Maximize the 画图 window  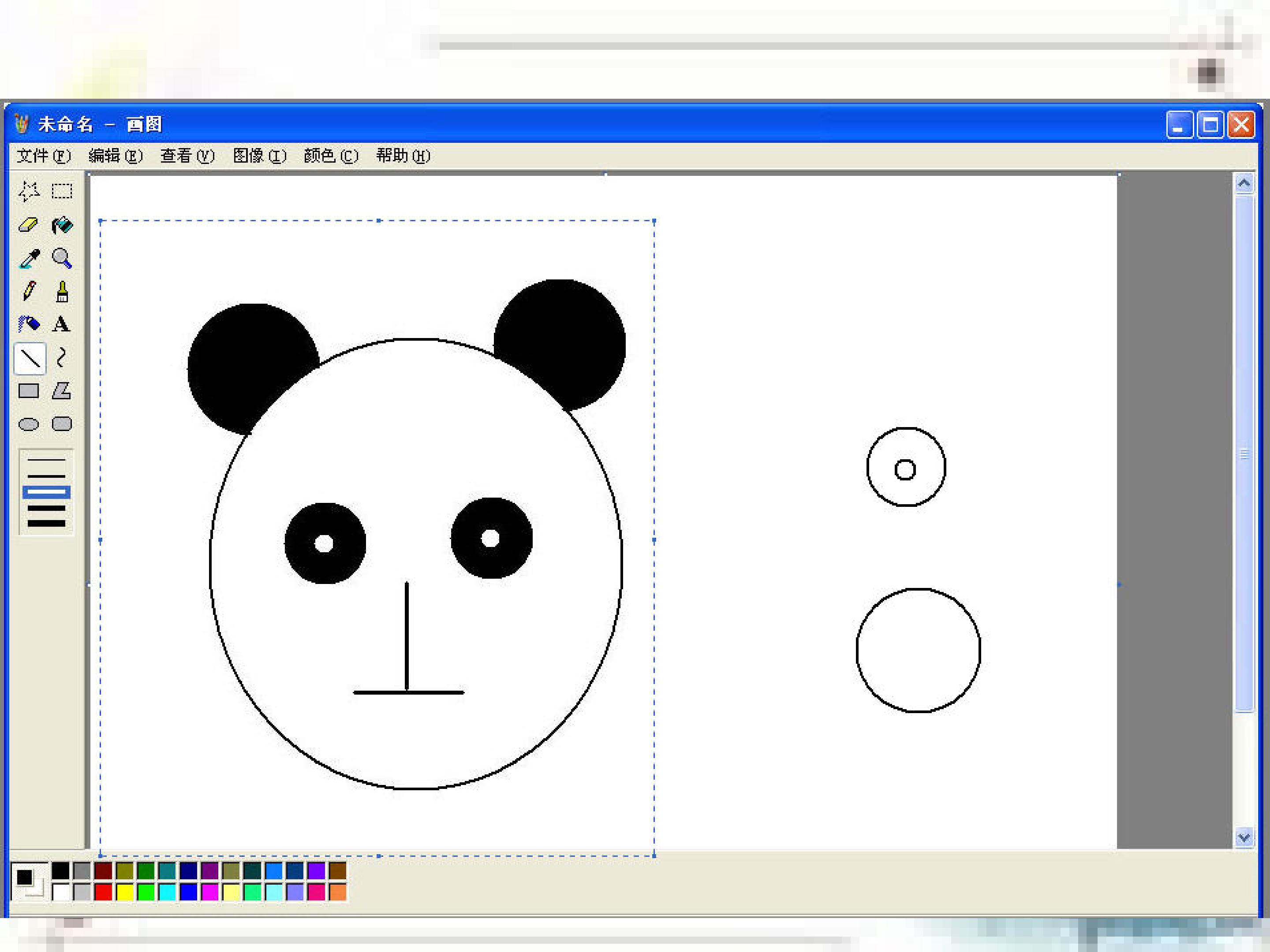coord(1211,125)
